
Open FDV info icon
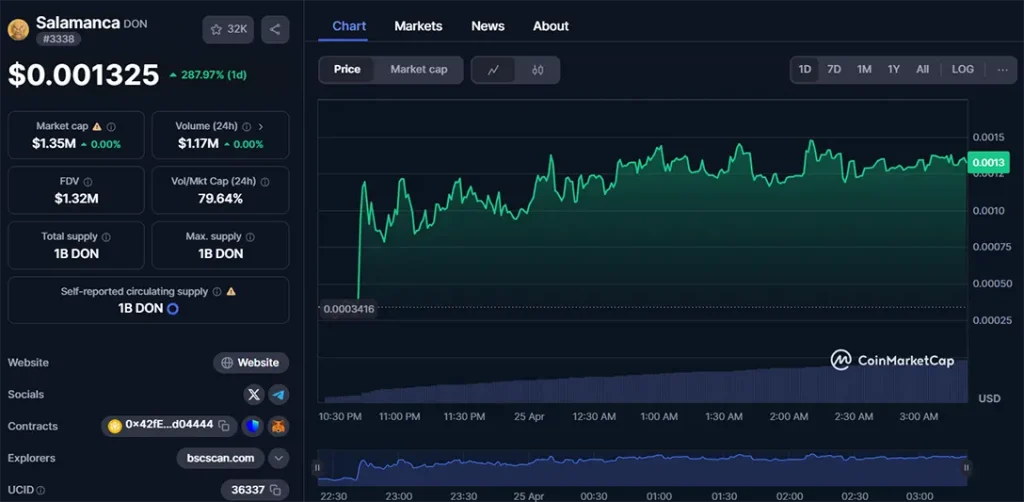pyautogui.click(x=88, y=182)
